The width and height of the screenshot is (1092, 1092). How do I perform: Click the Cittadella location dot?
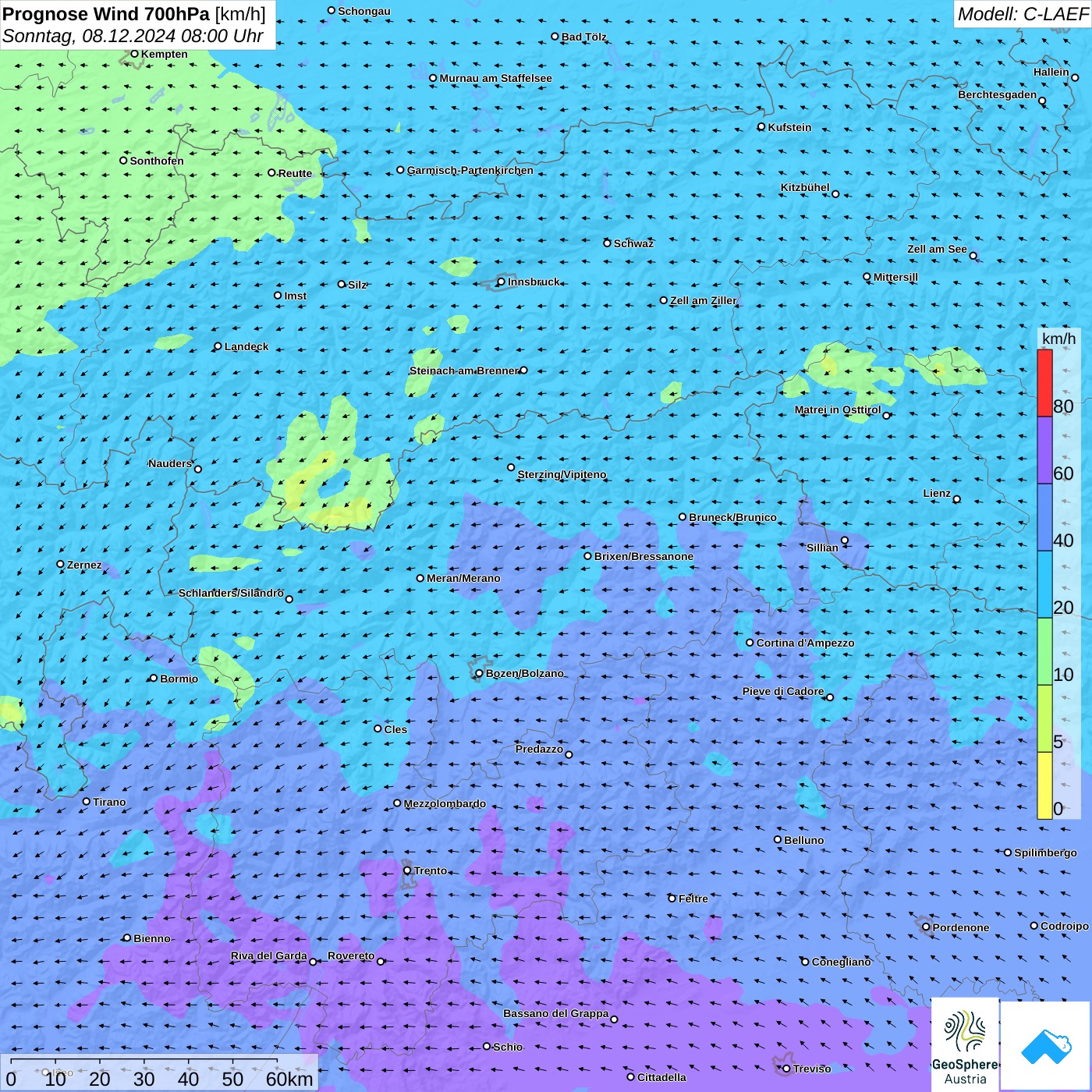pos(631,1077)
